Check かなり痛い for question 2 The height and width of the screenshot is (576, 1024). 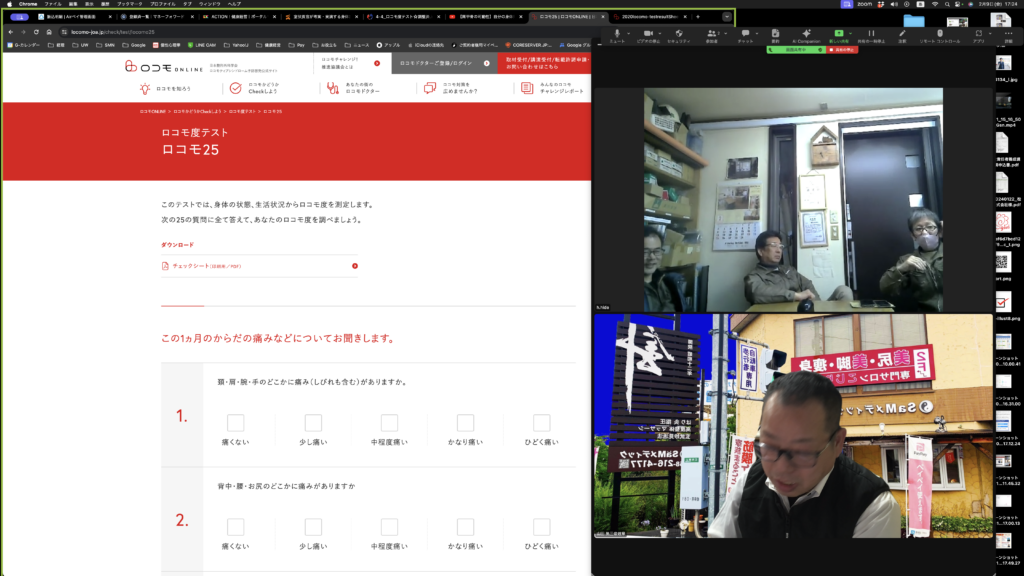click(465, 526)
